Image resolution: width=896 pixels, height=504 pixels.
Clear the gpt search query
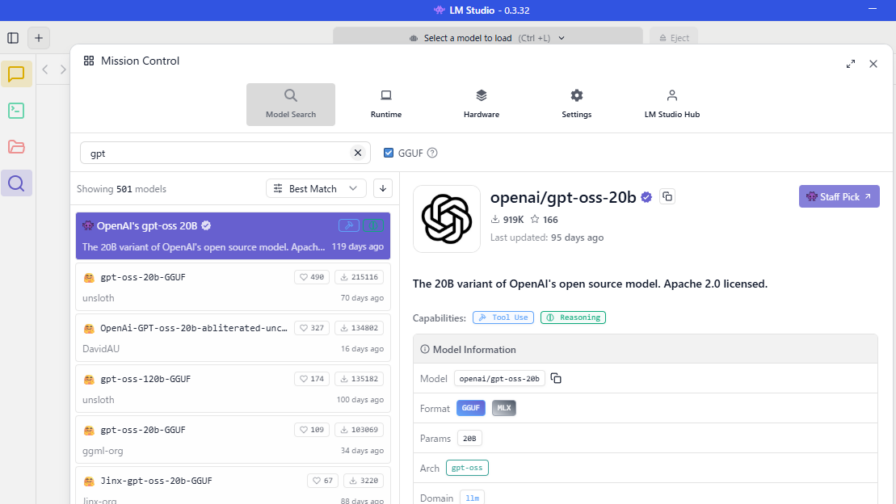(x=357, y=153)
